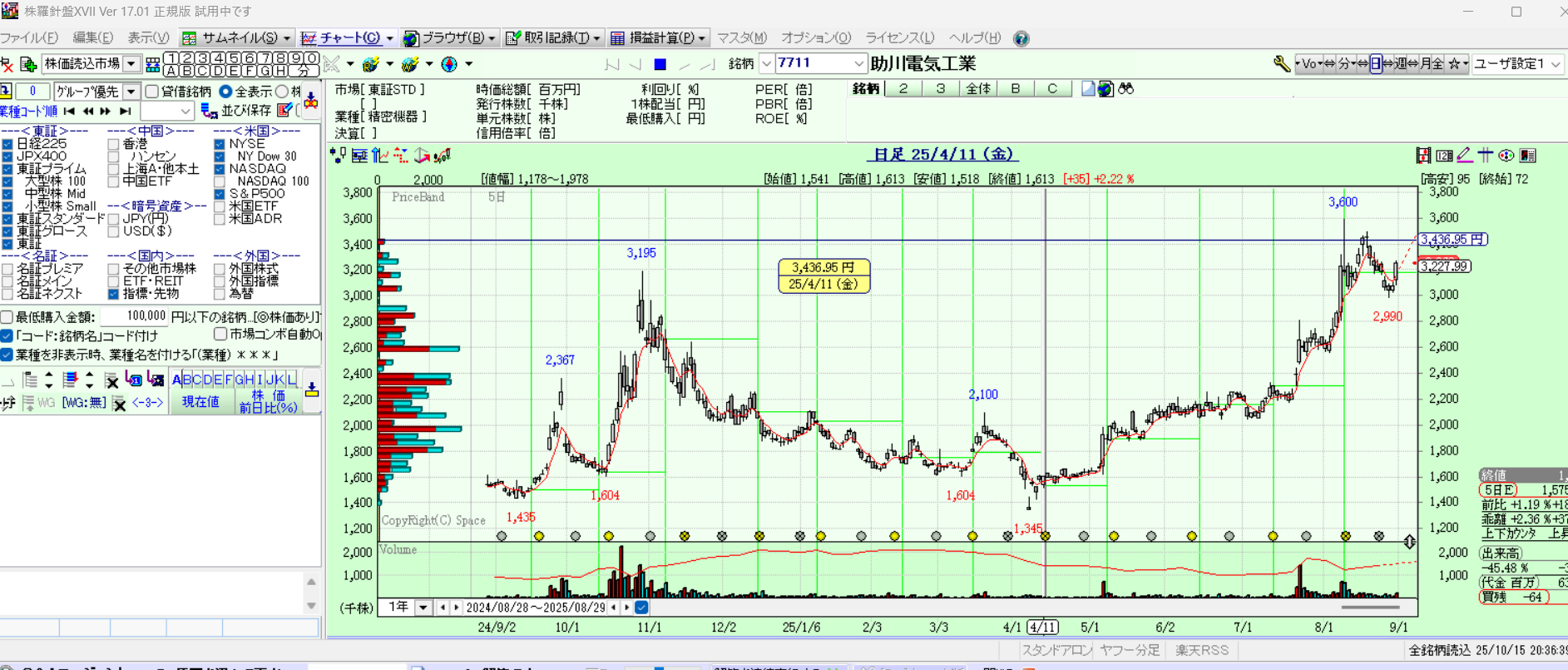The width and height of the screenshot is (1568, 670).
Task: Click the vertical scale slider at chart's right edge
Action: pyautogui.click(x=1409, y=542)
